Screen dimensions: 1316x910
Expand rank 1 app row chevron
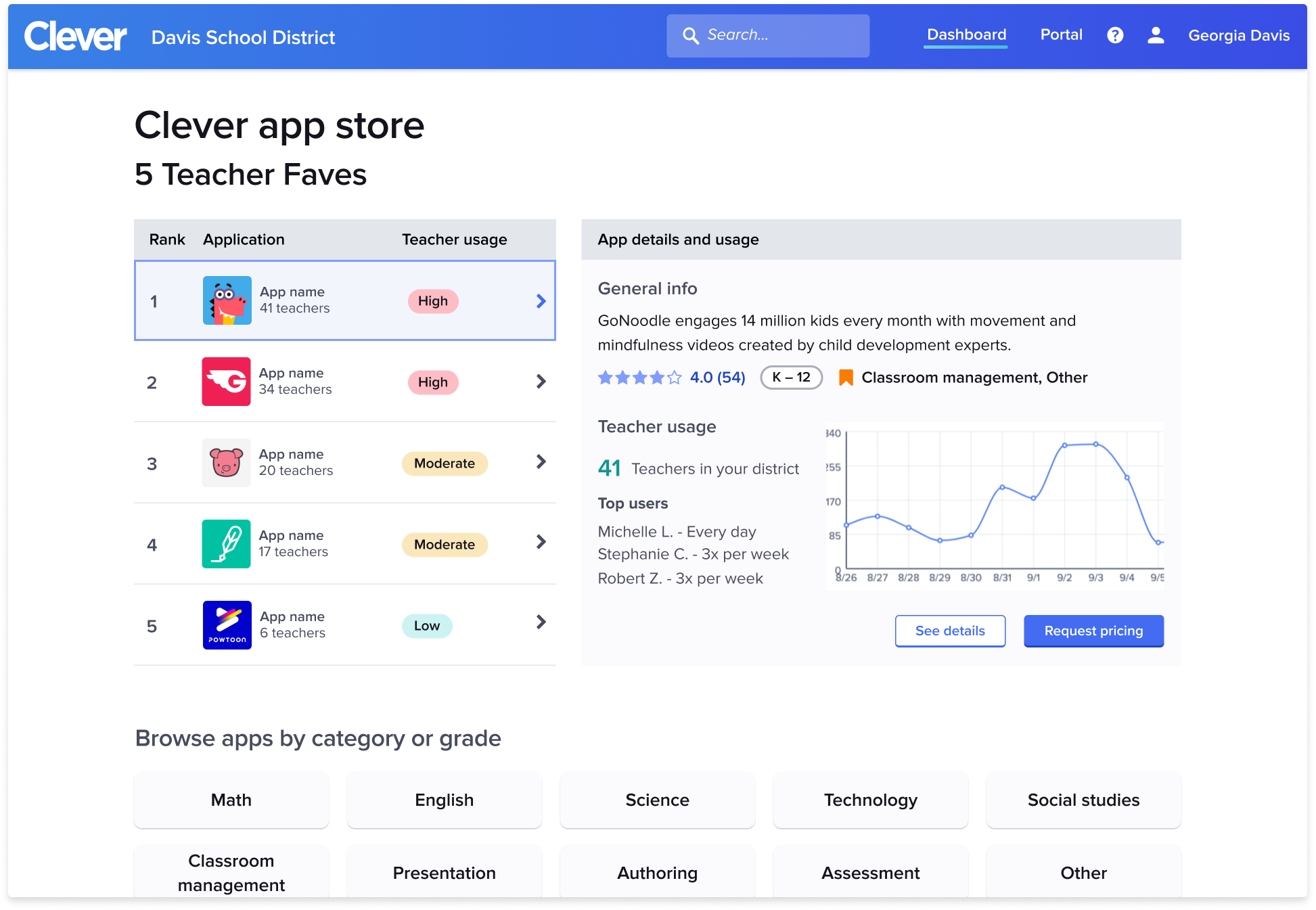tap(541, 301)
